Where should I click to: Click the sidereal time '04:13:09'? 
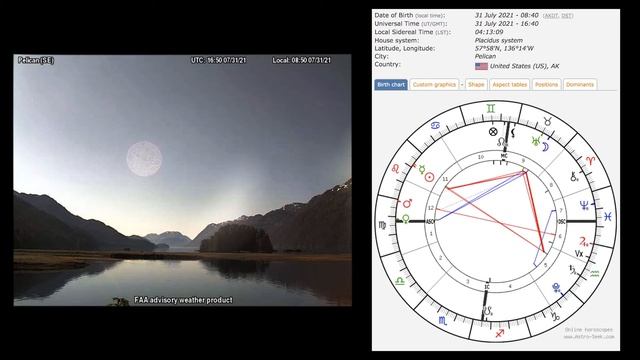[489, 32]
